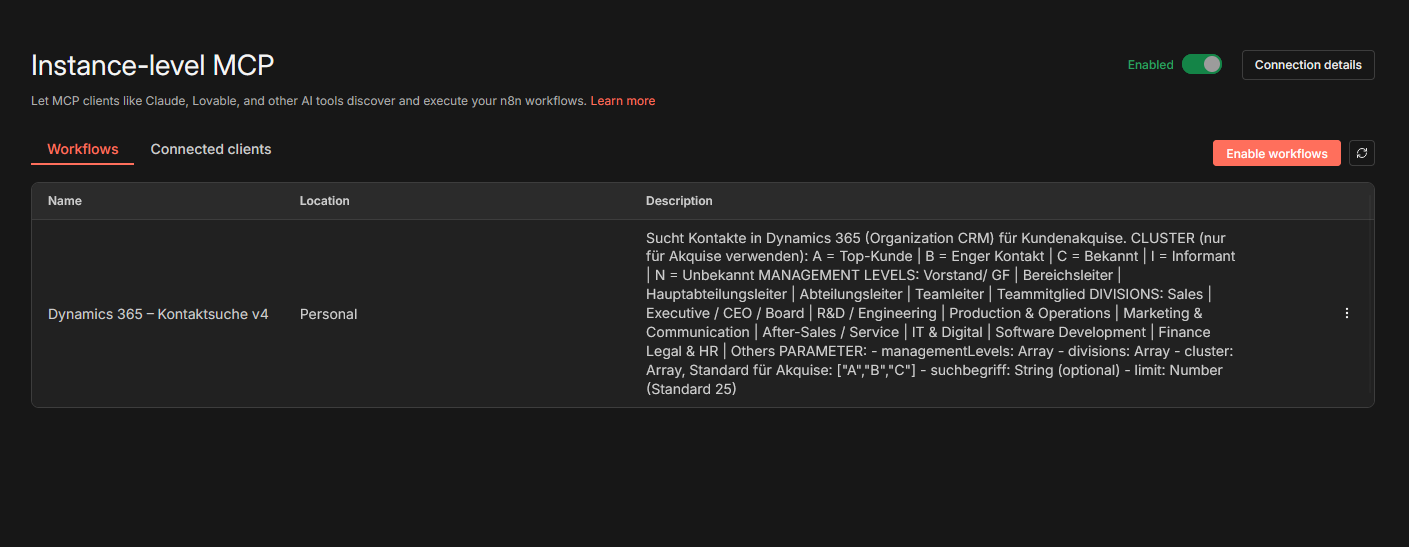This screenshot has width=1409, height=547.
Task: Click the Location column header
Action: (324, 201)
